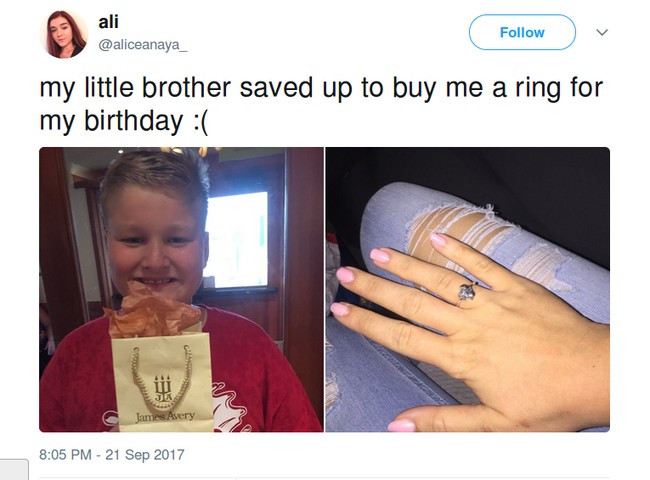Open the tweet timestamp 8:05 PM
Image resolution: width=650 pixels, height=480 pixels.
point(65,455)
